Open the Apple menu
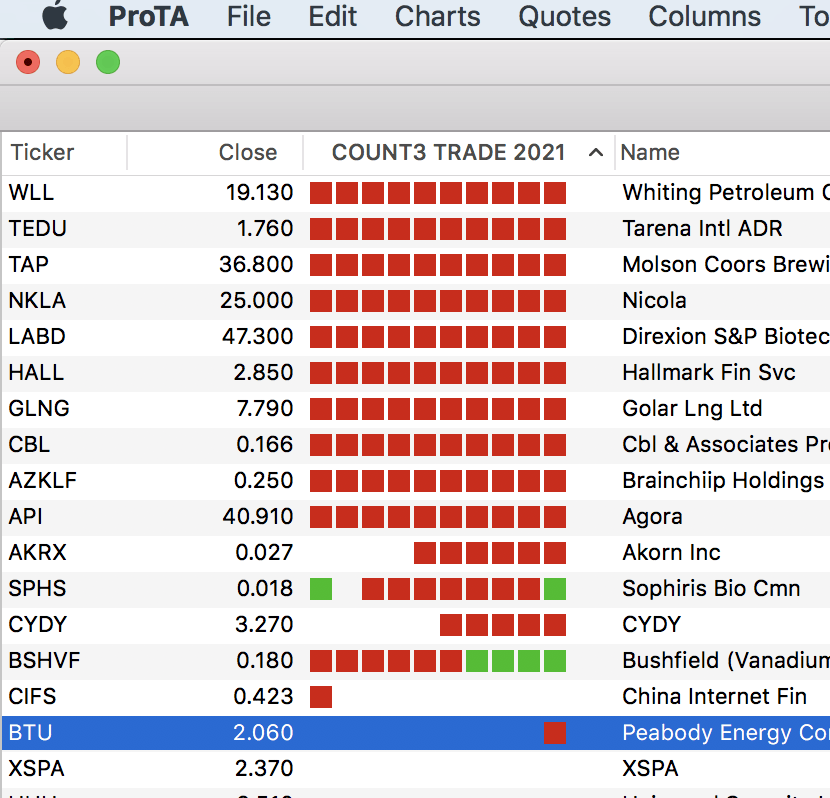The image size is (830, 798). (55, 17)
